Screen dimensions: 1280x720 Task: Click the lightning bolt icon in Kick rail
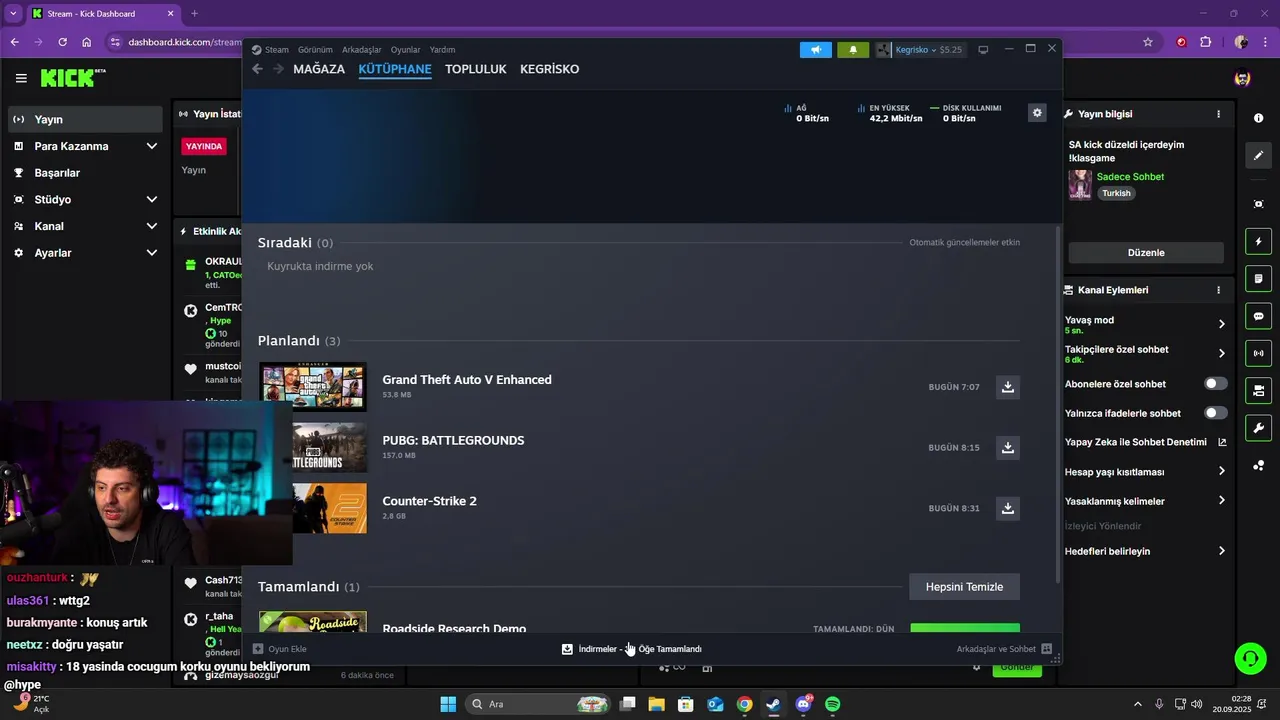pos(1258,241)
